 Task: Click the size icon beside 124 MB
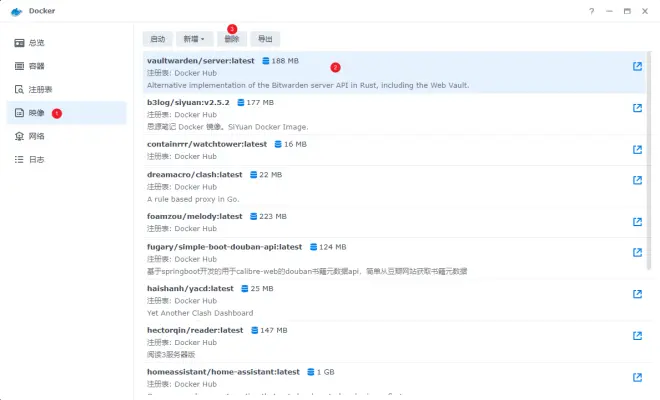[314, 247]
